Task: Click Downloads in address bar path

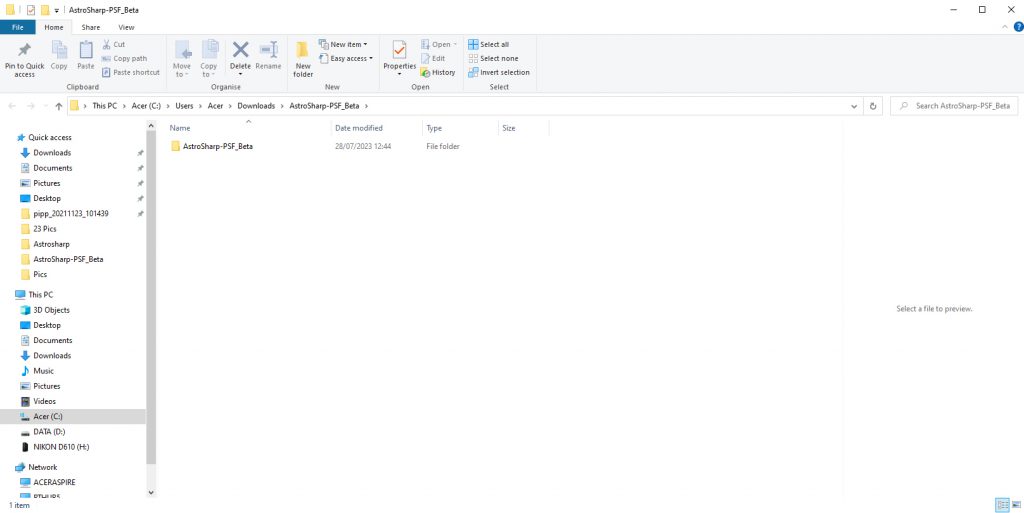Action: tap(256, 106)
